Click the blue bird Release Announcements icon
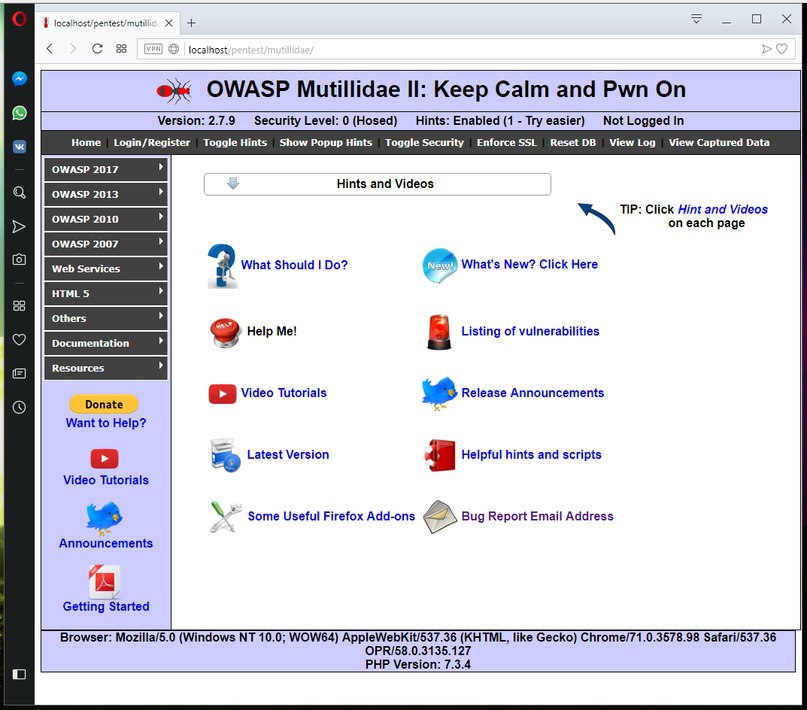This screenshot has width=807, height=710. (439, 394)
